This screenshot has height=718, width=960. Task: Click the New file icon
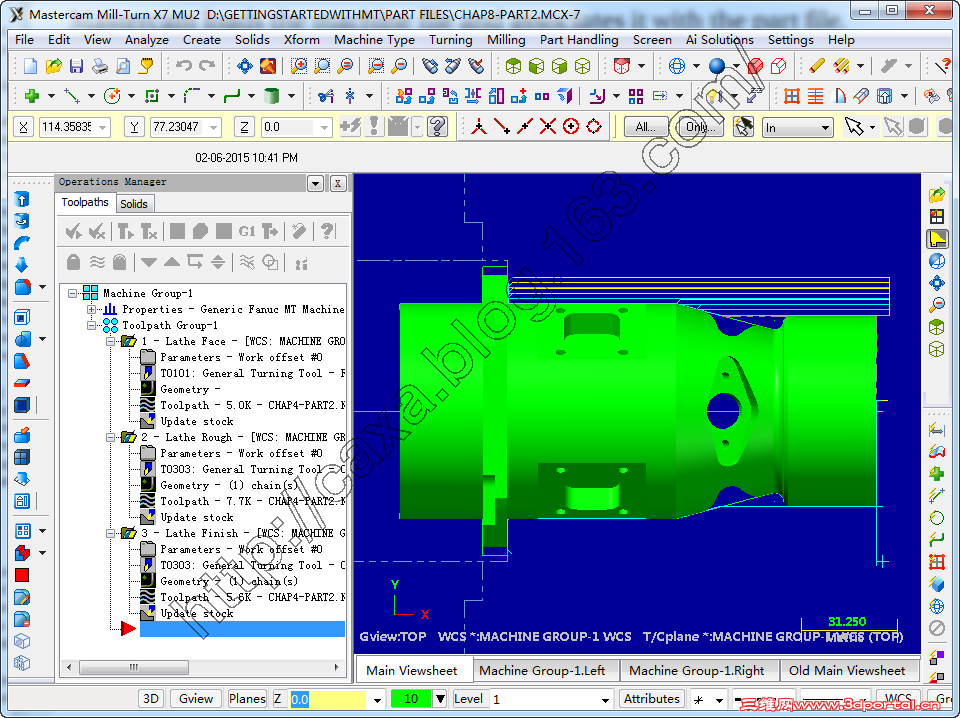30,65
